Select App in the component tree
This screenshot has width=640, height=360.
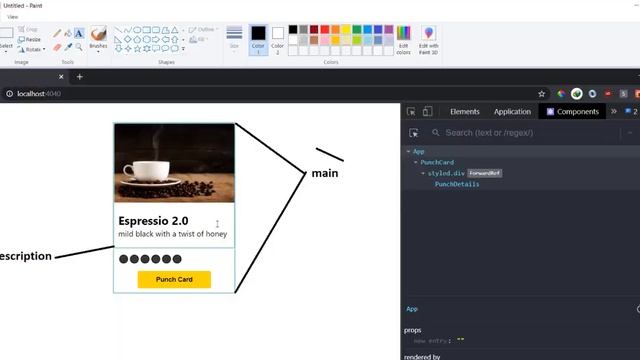(419, 151)
